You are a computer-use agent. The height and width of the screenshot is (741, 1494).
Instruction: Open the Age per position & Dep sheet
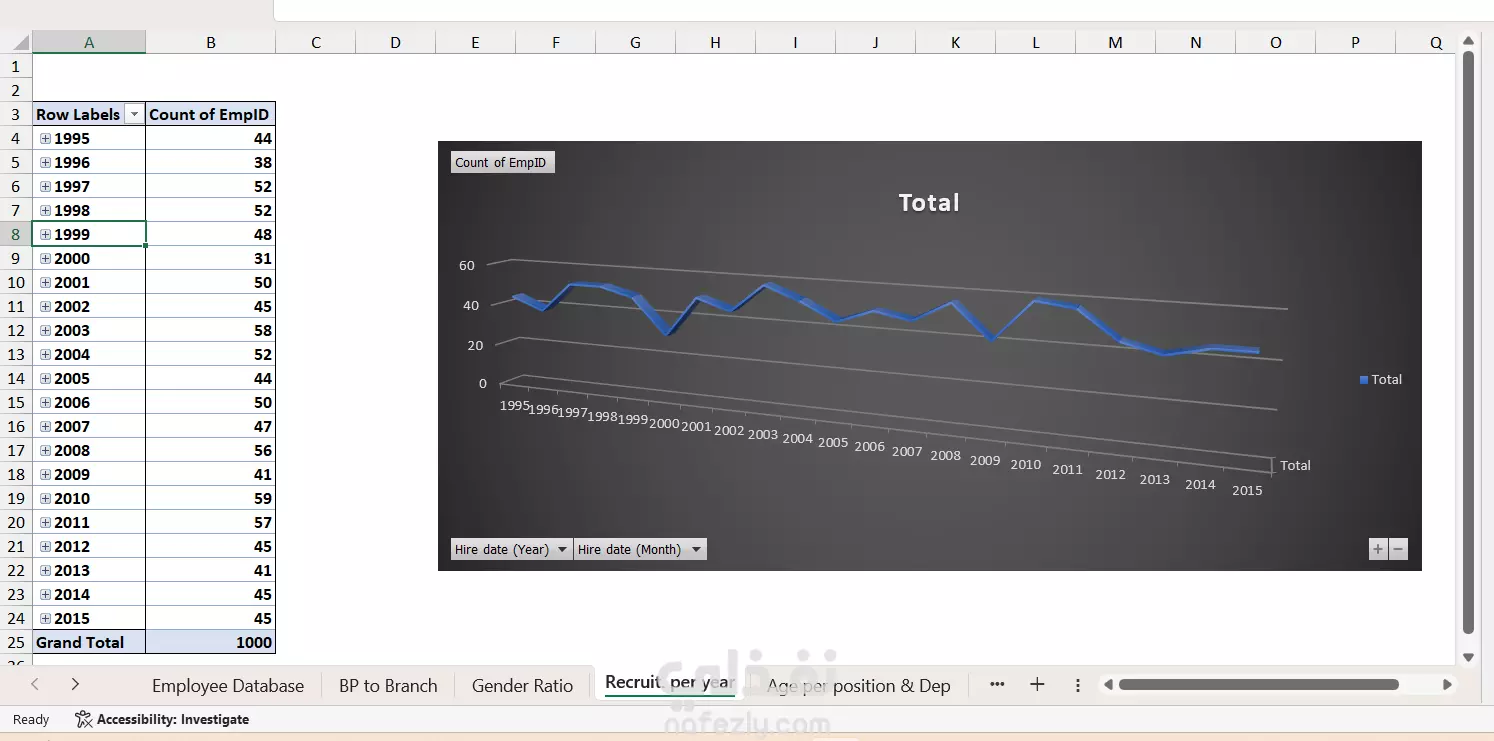click(858, 685)
